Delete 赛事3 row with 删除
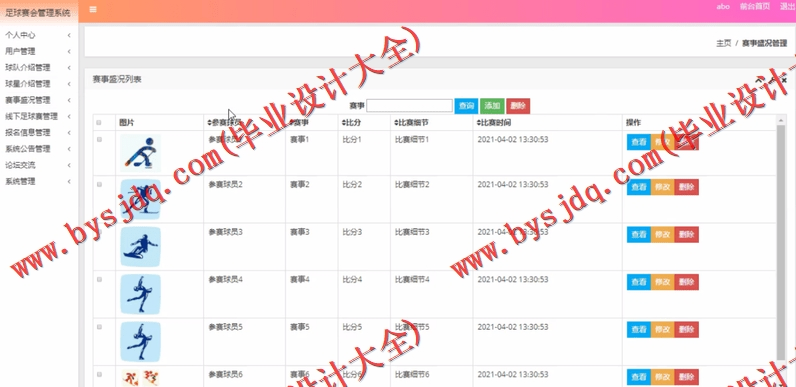Image resolution: width=796 pixels, height=387 pixels. coord(686,235)
